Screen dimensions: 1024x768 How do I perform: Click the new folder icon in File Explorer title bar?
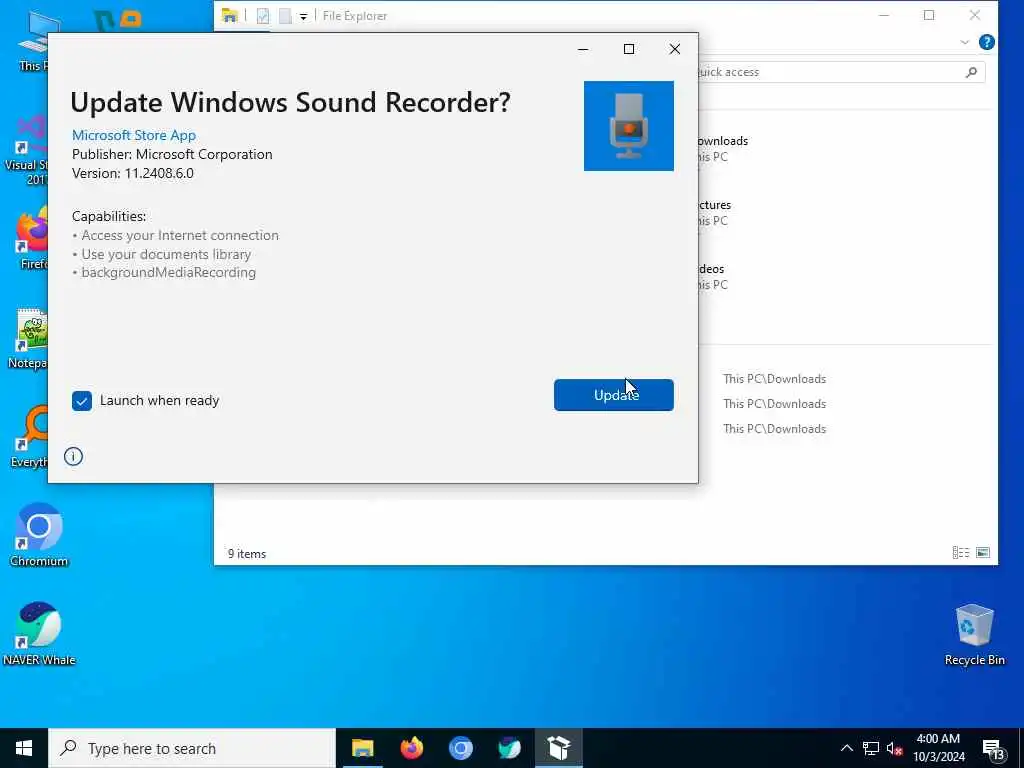tap(285, 16)
